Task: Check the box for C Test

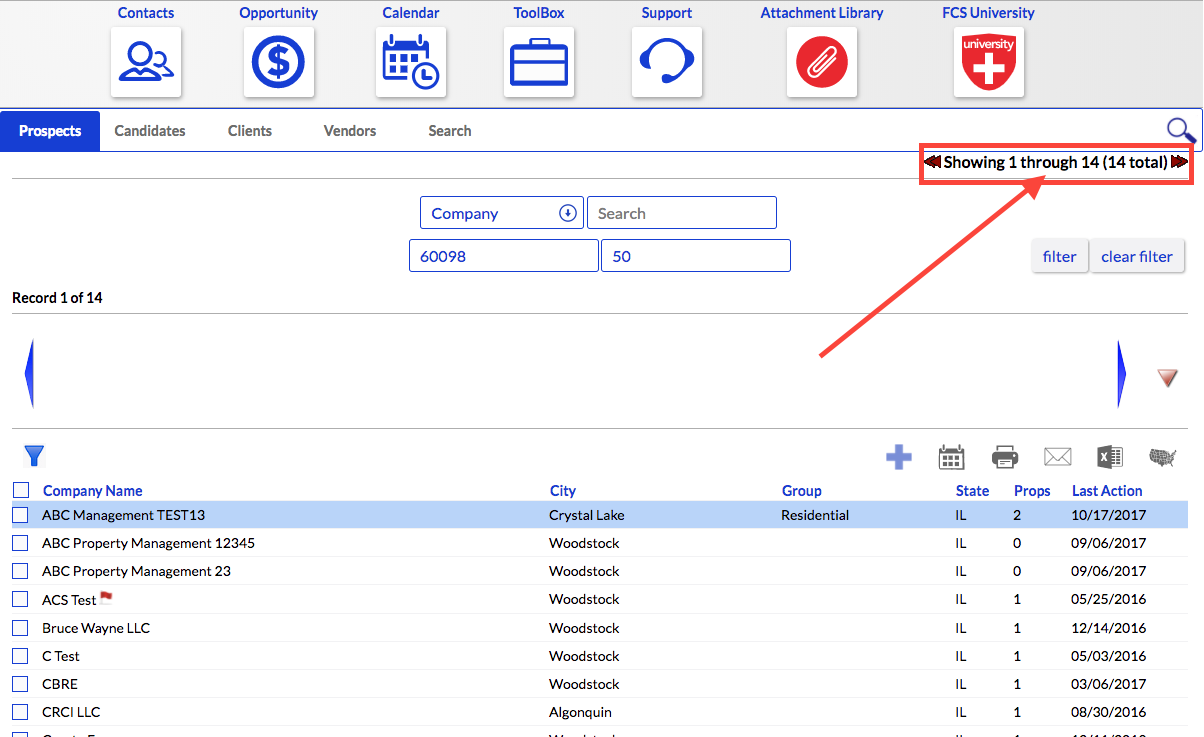Action: point(21,656)
